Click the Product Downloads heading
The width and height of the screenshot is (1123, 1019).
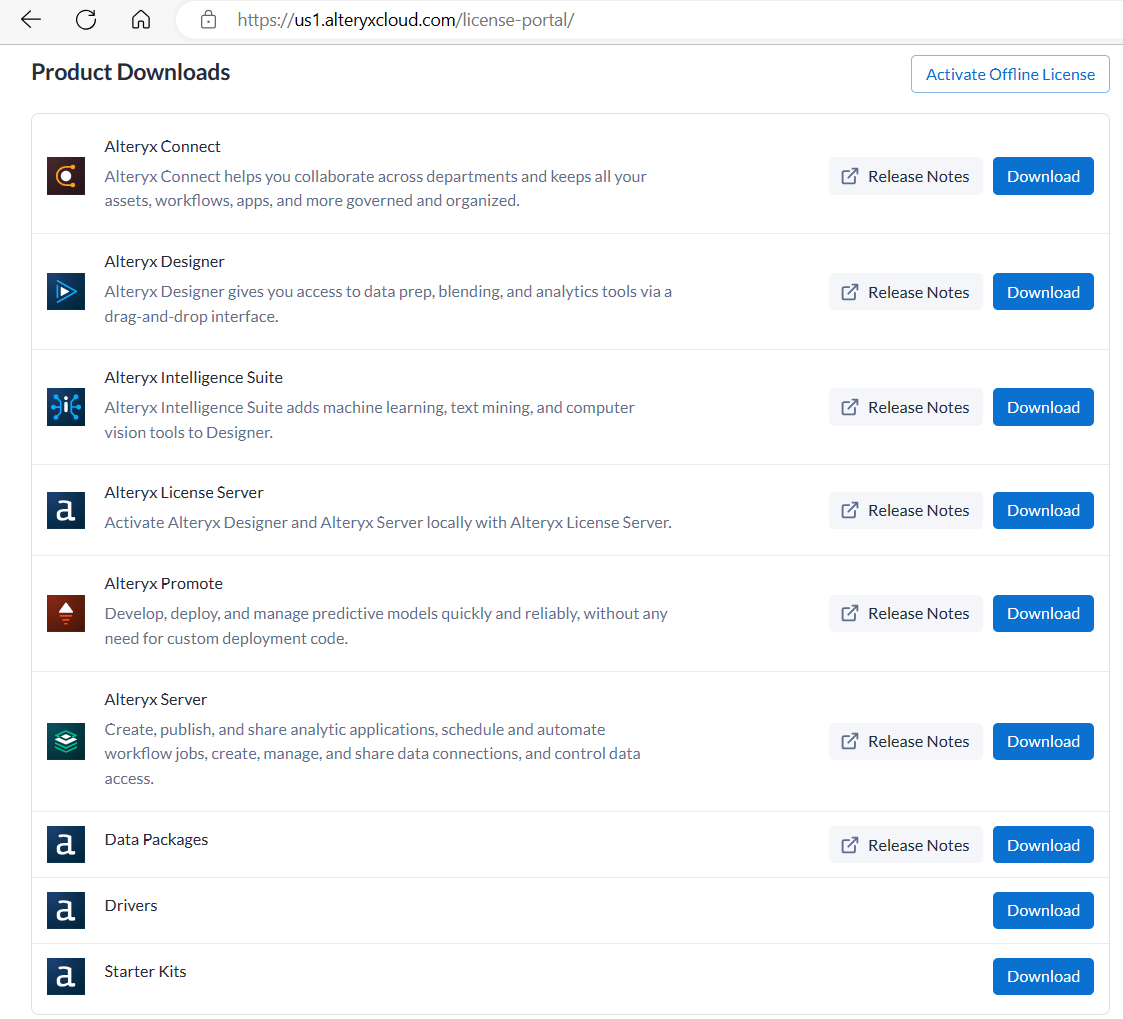tap(130, 72)
